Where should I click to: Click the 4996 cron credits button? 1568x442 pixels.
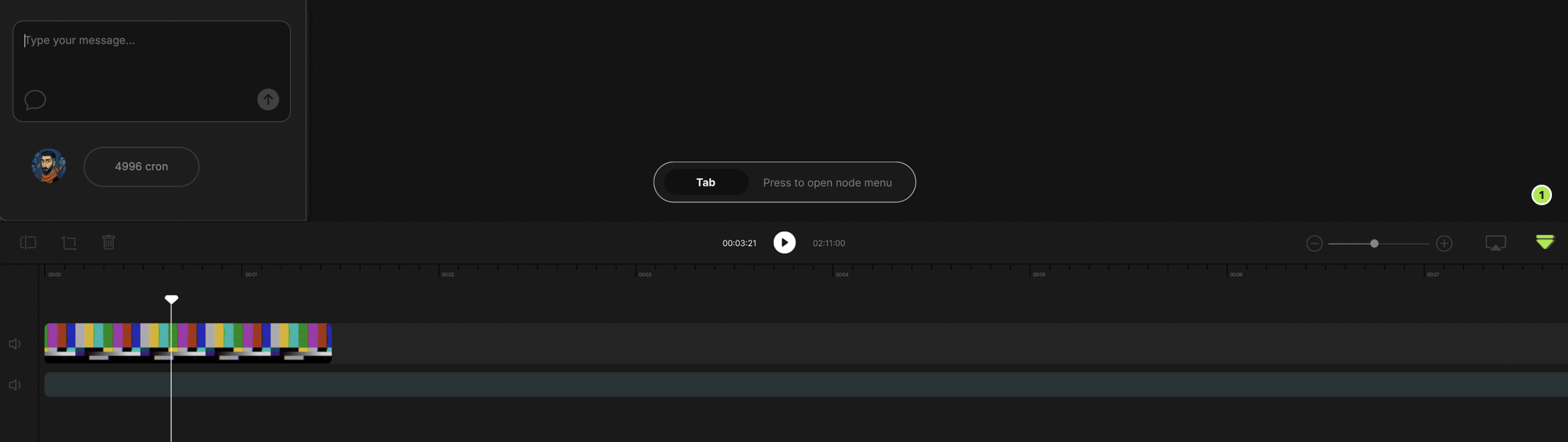141,167
